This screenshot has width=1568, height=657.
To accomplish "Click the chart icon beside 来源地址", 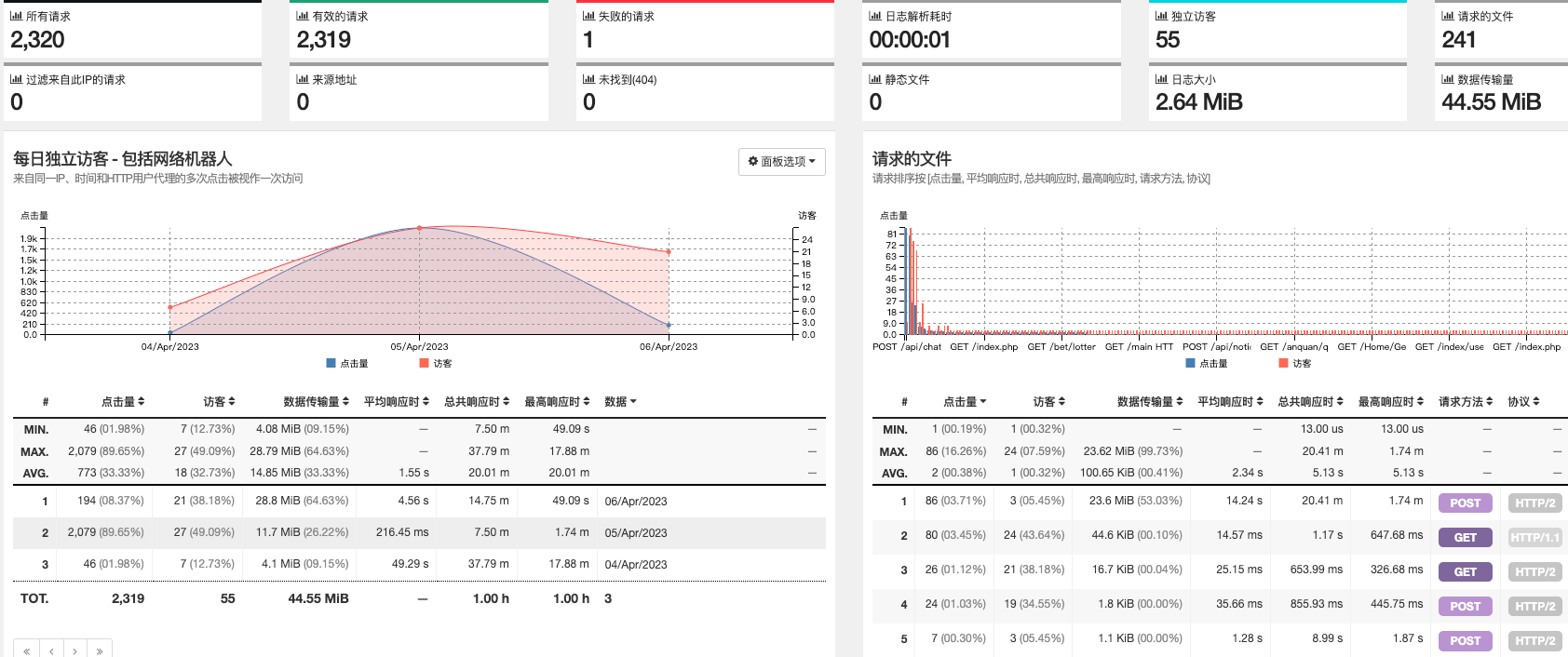I will point(303,79).
